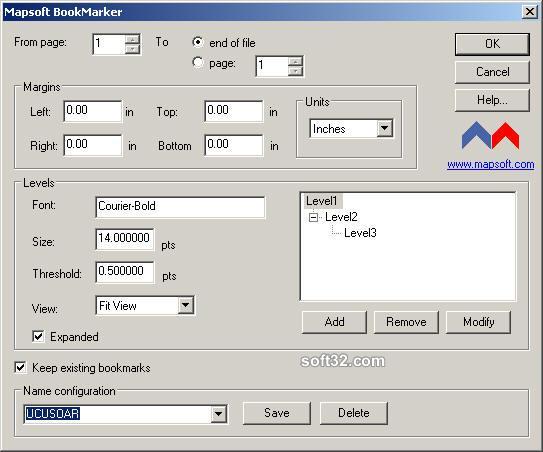The image size is (543, 452).
Task: Click the Bottom margin field
Action: coord(234,145)
